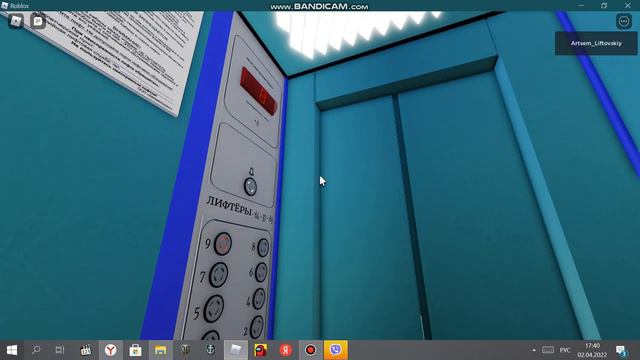Click the ЛИФТЁРЫ label on the panel
Screen dimensions: 640x360
pos(229,206)
